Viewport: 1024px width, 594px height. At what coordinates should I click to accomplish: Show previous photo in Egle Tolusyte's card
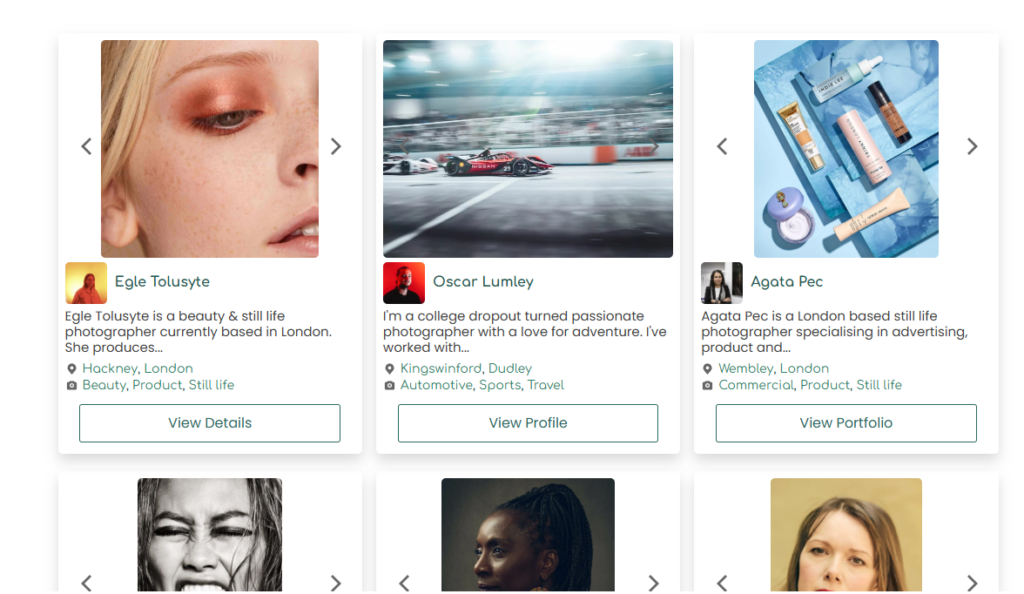tap(86, 147)
